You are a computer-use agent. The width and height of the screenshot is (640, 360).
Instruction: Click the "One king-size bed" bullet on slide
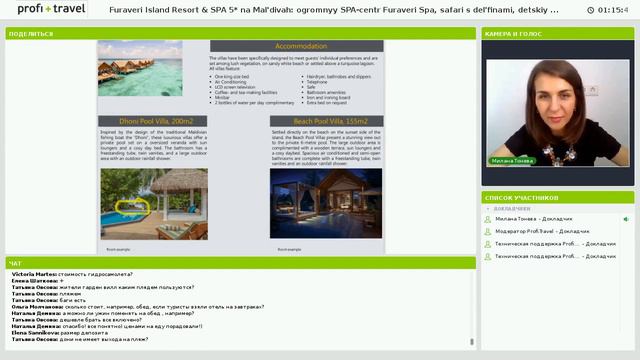pos(231,77)
